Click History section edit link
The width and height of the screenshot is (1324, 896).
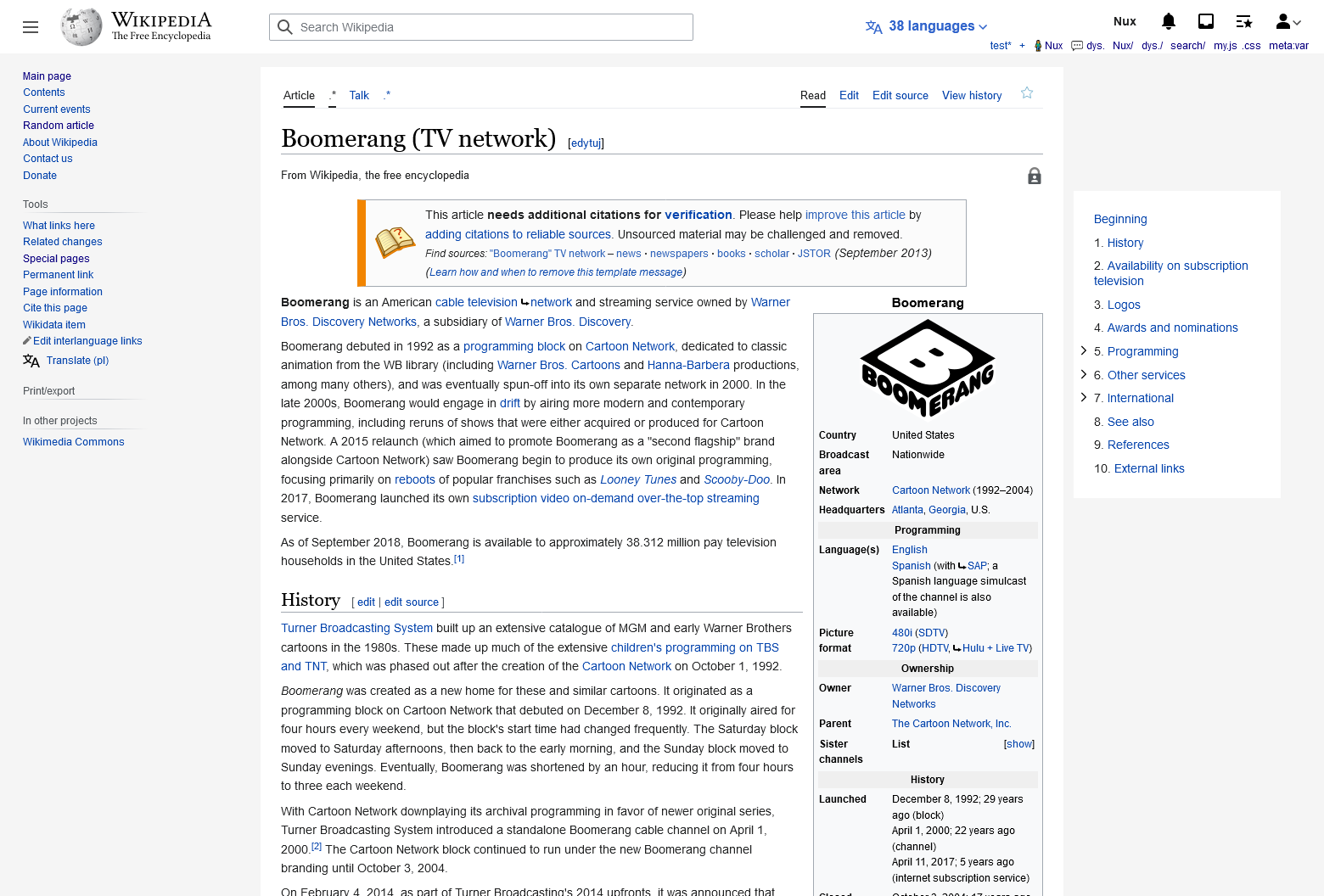click(366, 602)
